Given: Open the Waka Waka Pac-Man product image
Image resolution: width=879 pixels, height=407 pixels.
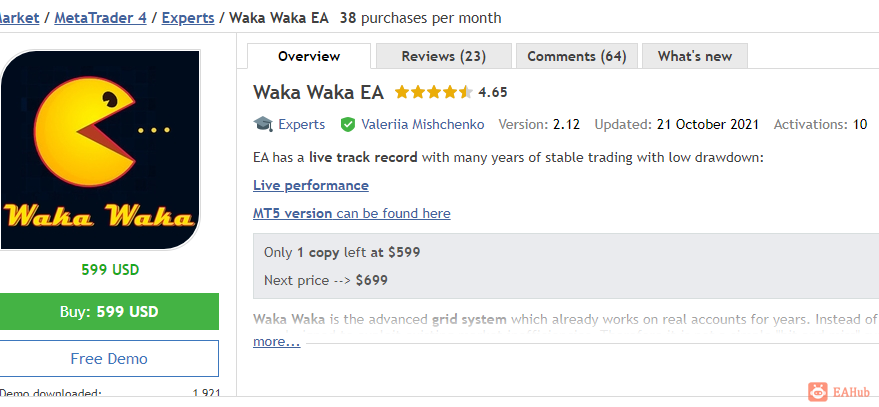Looking at the screenshot, I should pyautogui.click(x=100, y=150).
